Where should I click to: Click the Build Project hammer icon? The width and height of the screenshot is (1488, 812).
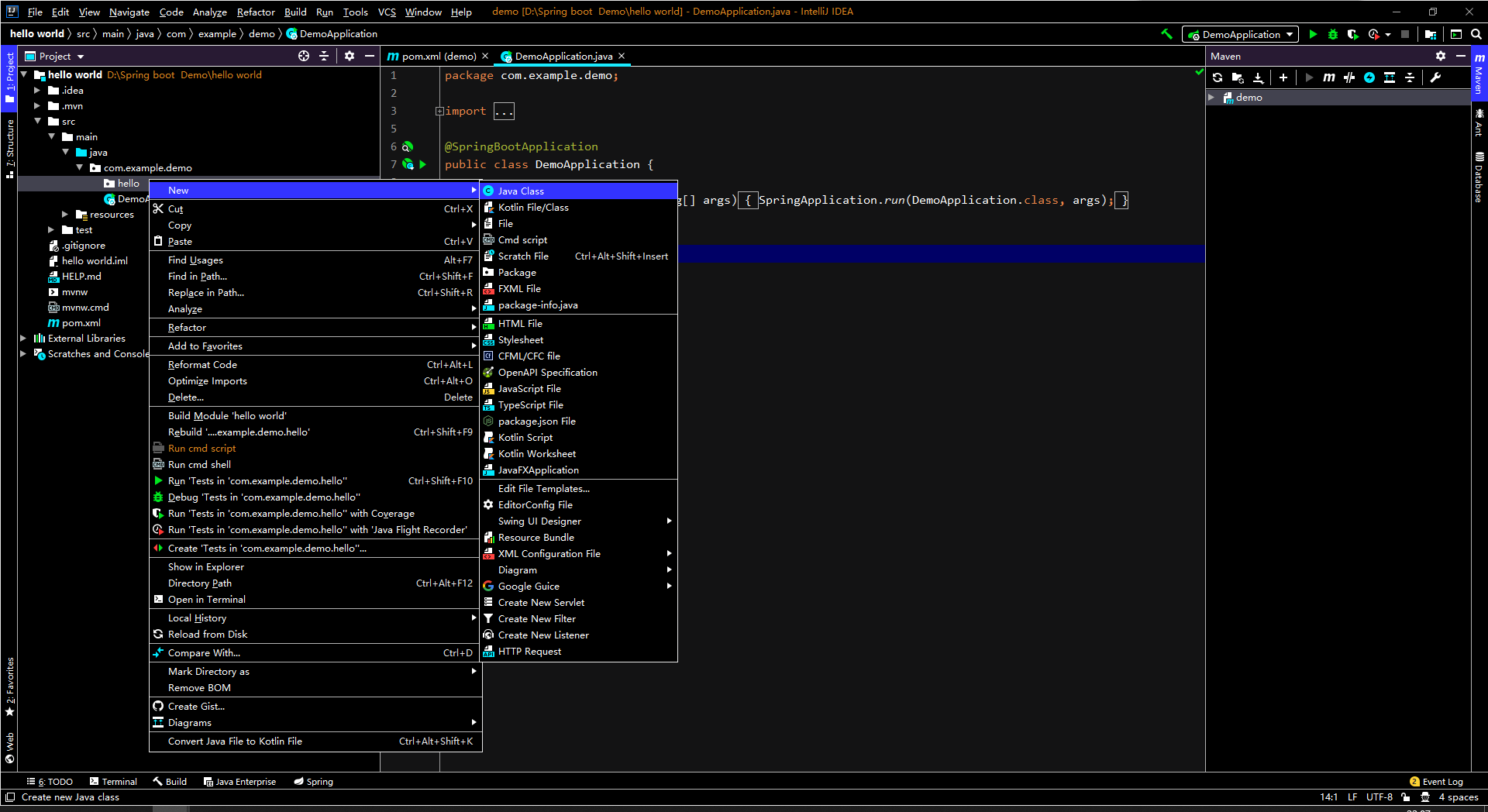click(x=1166, y=34)
